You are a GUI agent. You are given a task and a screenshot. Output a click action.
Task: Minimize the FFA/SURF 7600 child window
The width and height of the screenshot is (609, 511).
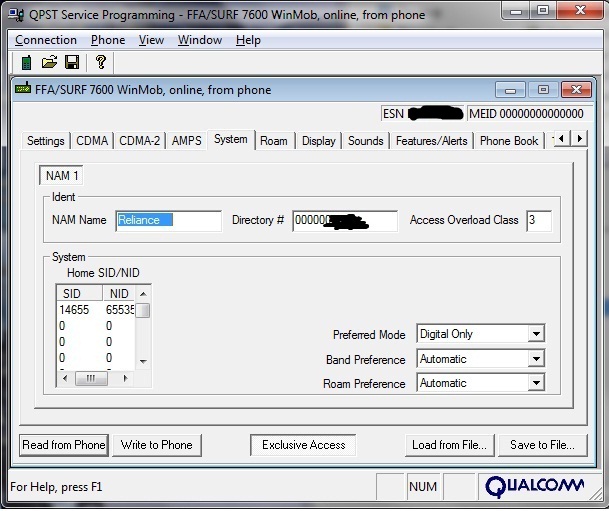[510, 90]
